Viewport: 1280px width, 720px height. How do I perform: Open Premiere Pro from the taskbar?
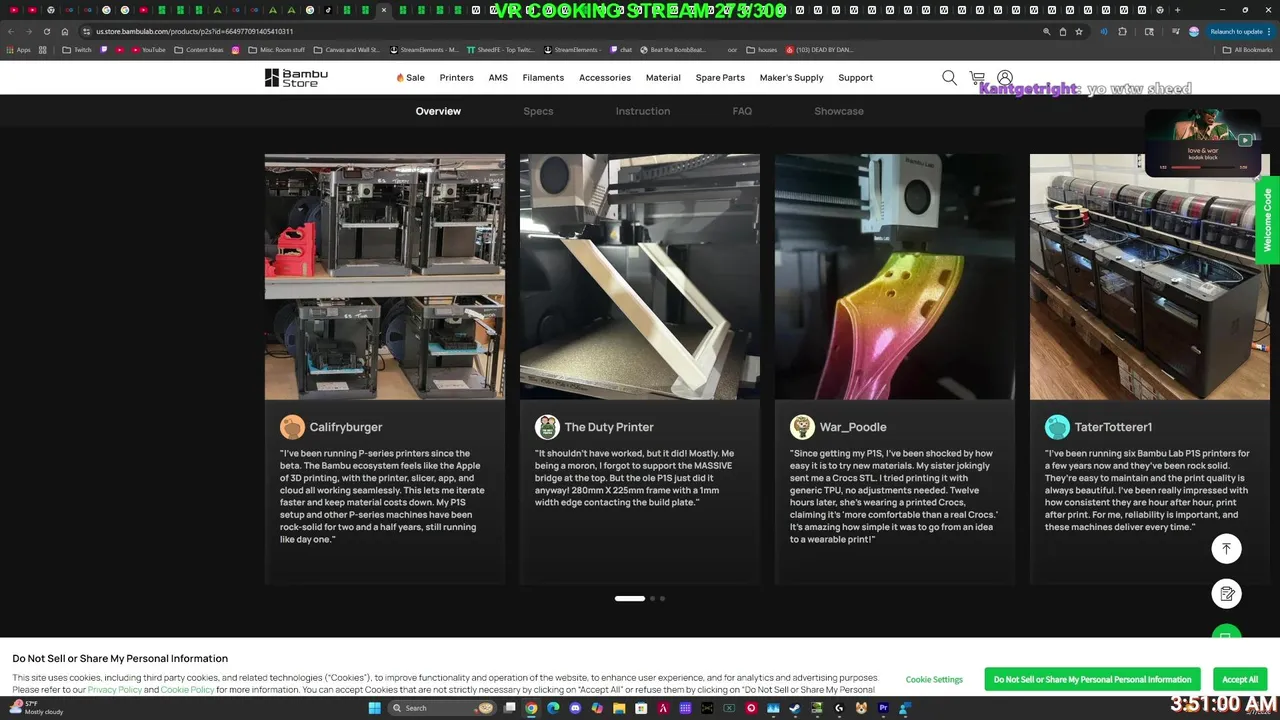[883, 708]
